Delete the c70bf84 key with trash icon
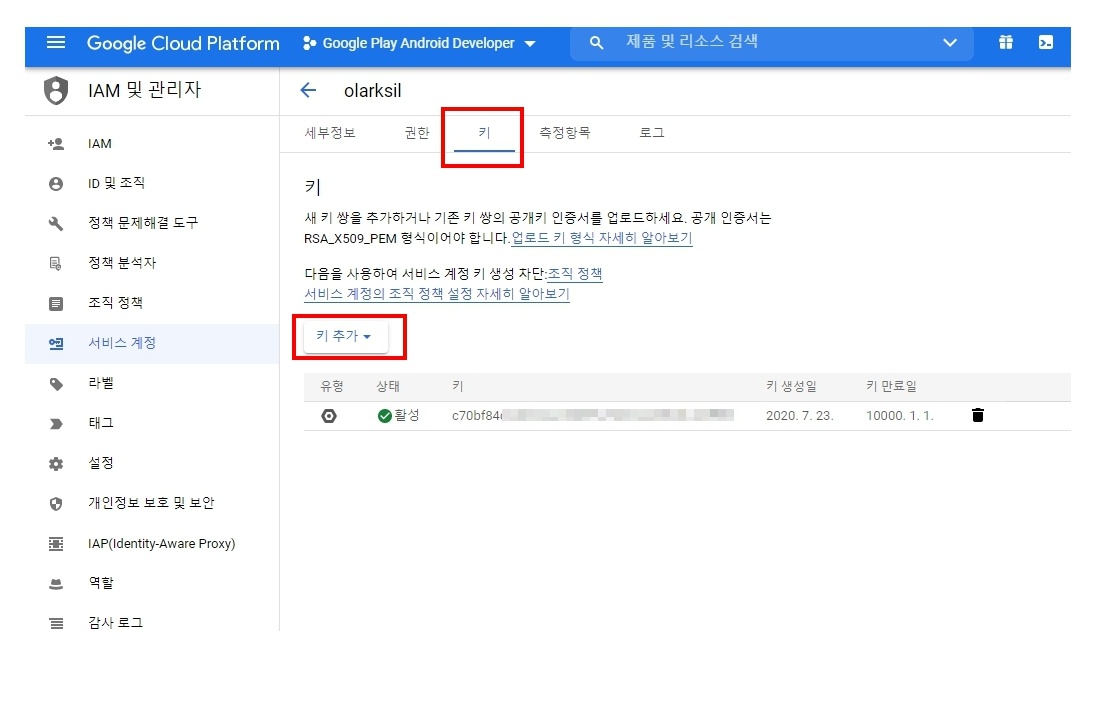This screenshot has height=704, width=1100. 977,415
